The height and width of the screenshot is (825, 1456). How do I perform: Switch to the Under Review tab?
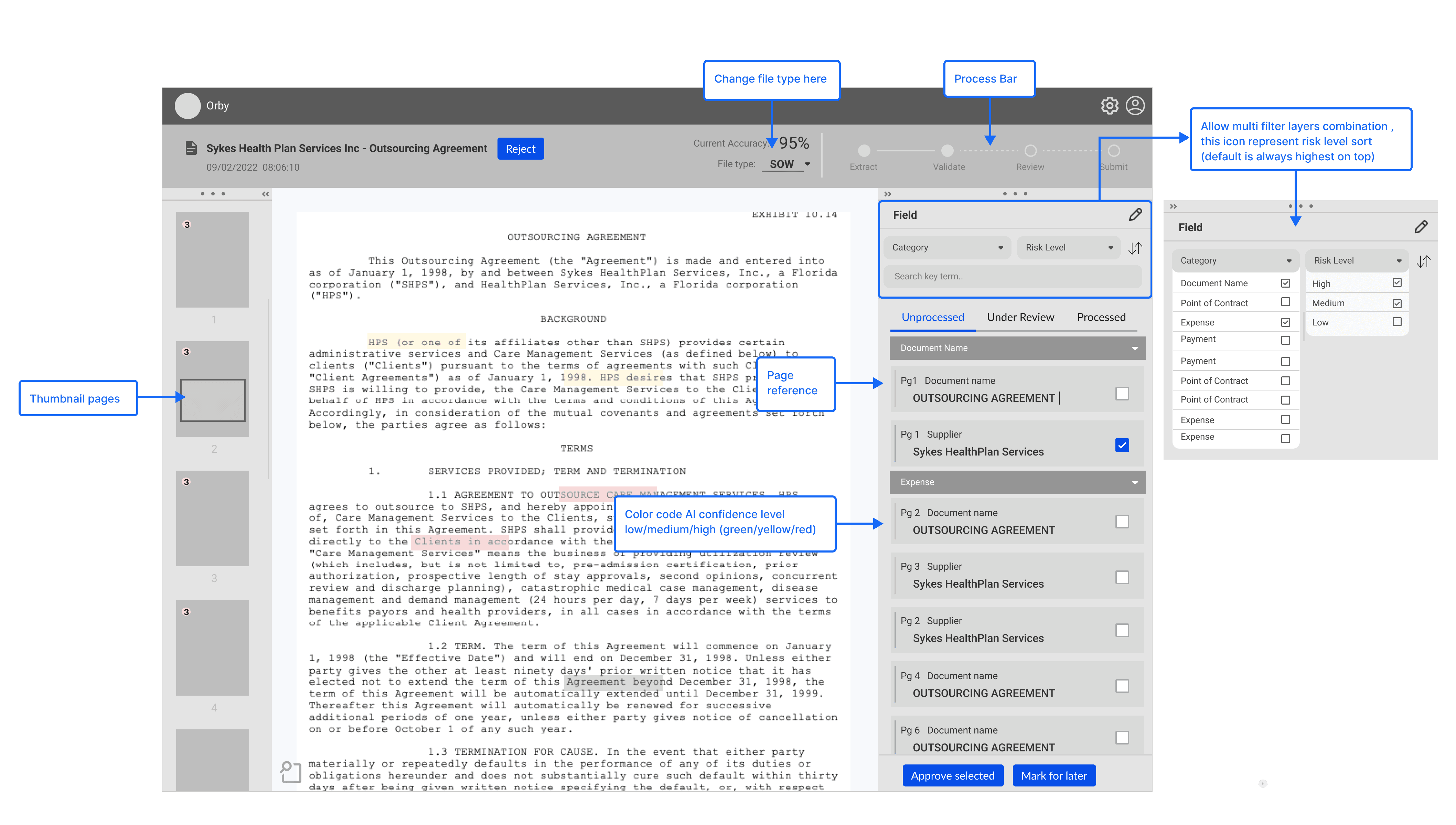tap(1020, 317)
